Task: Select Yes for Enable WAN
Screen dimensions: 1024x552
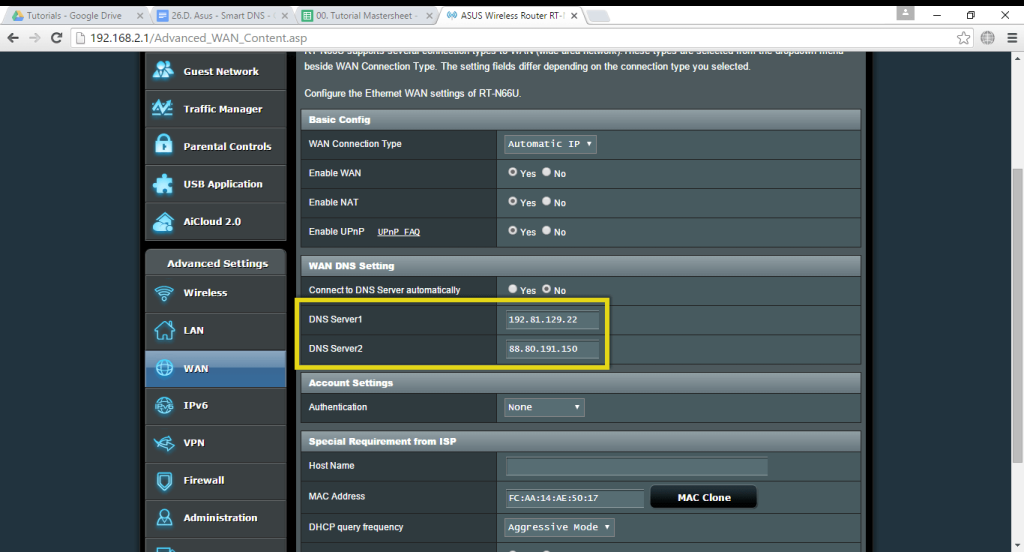Action: [513, 172]
